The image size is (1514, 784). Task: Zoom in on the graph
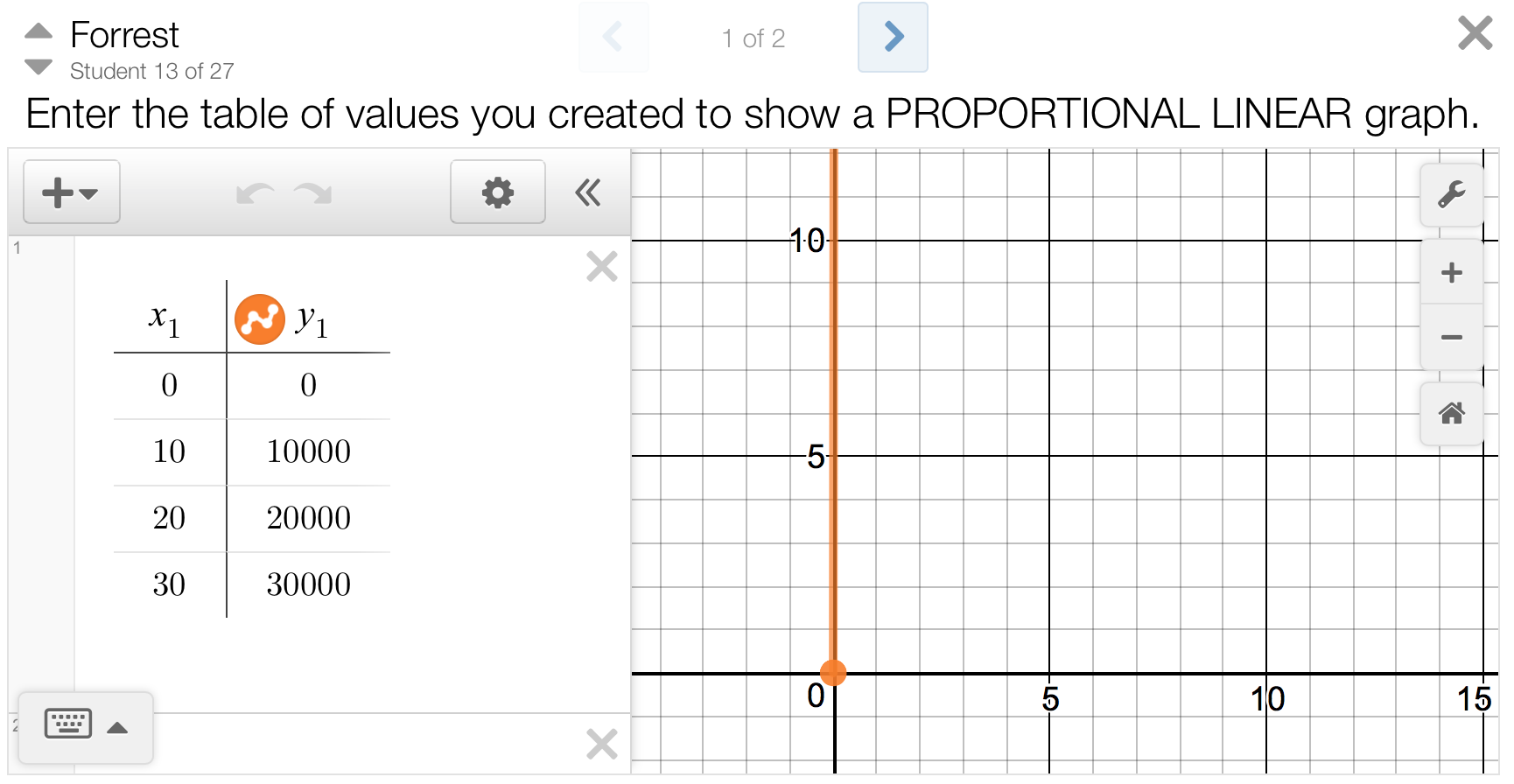tap(1451, 273)
